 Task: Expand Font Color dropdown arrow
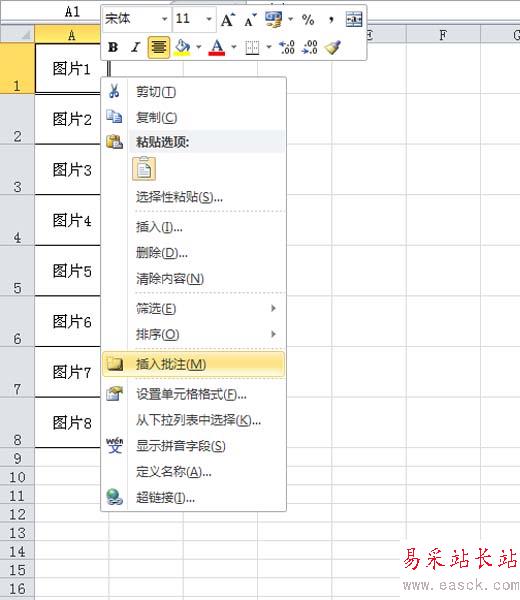[x=234, y=47]
